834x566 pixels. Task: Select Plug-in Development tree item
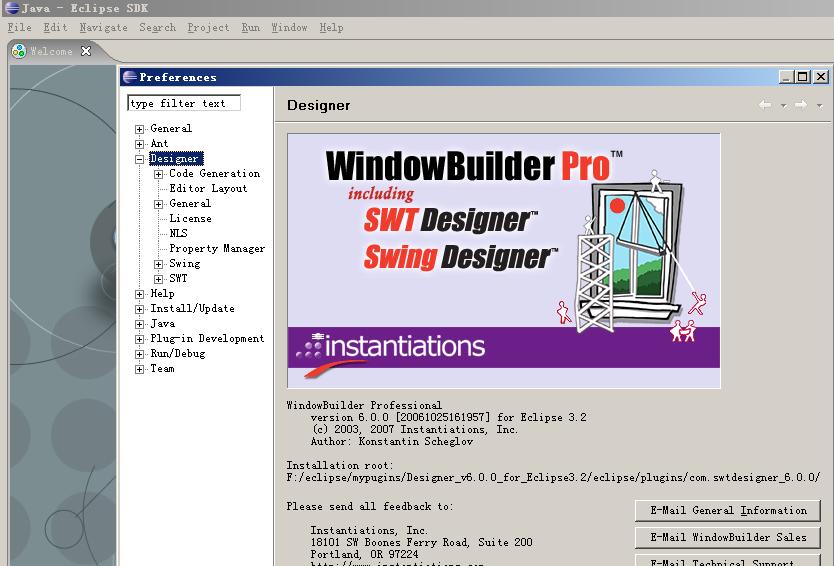click(x=207, y=338)
